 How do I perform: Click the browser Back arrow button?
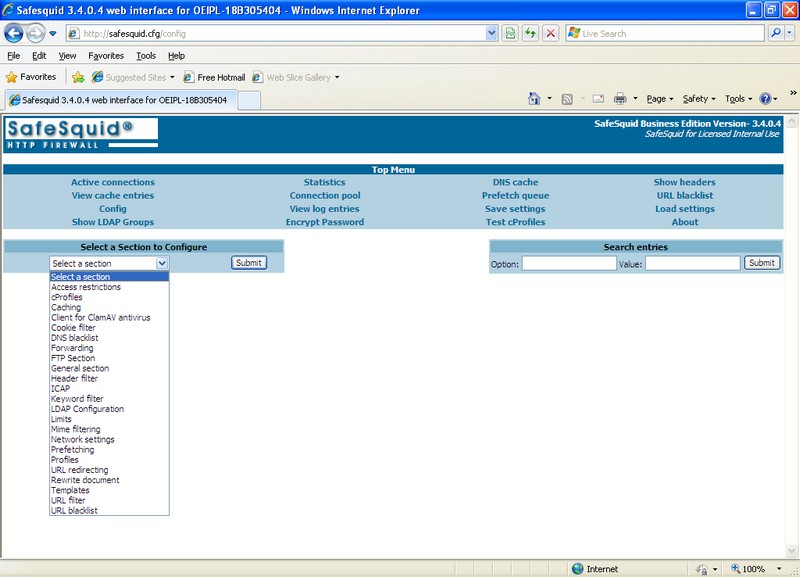click(14, 34)
